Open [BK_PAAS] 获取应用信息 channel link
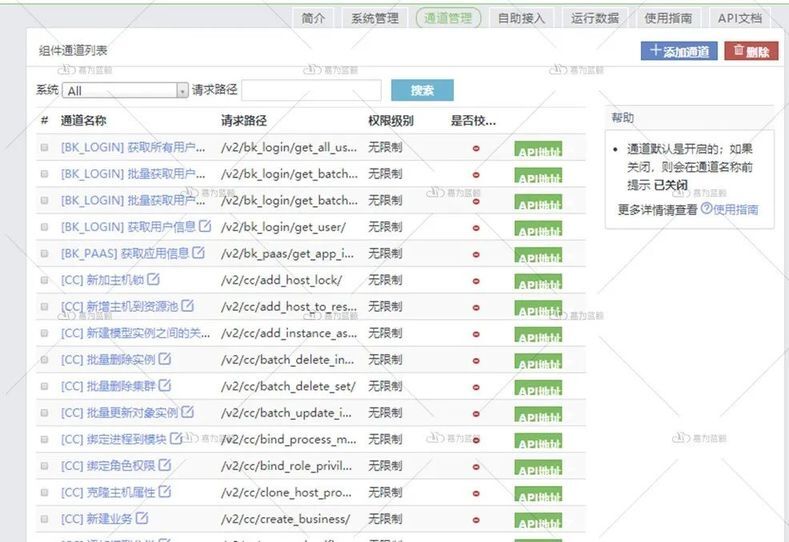 click(x=125, y=254)
